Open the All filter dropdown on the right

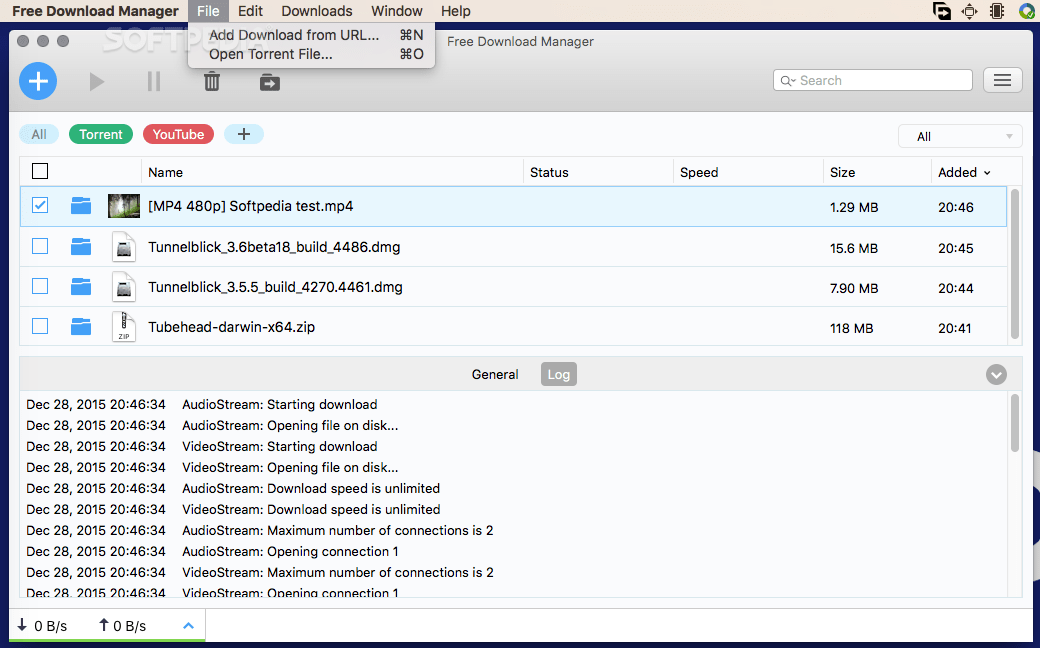pyautogui.click(x=958, y=135)
